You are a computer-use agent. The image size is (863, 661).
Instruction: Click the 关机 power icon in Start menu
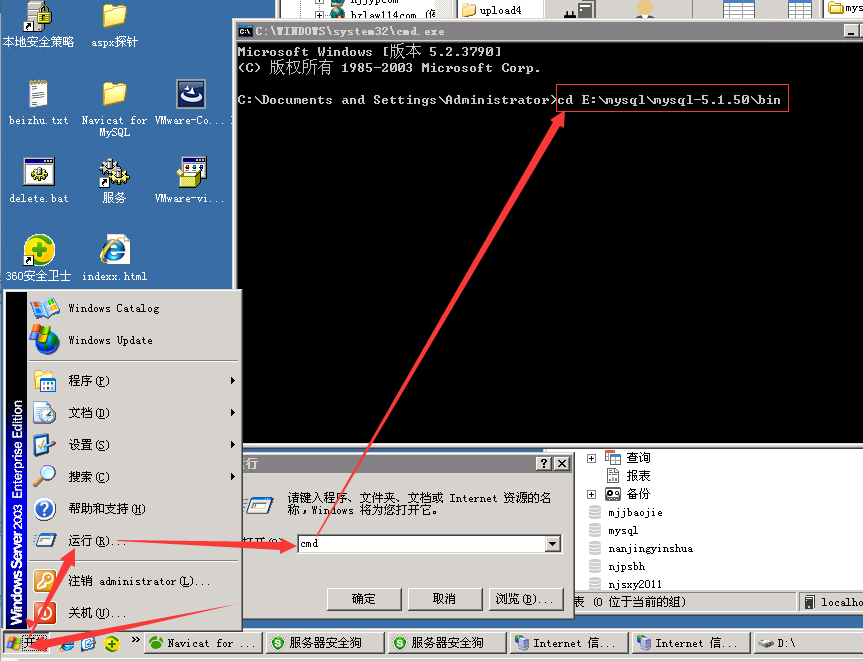45,613
